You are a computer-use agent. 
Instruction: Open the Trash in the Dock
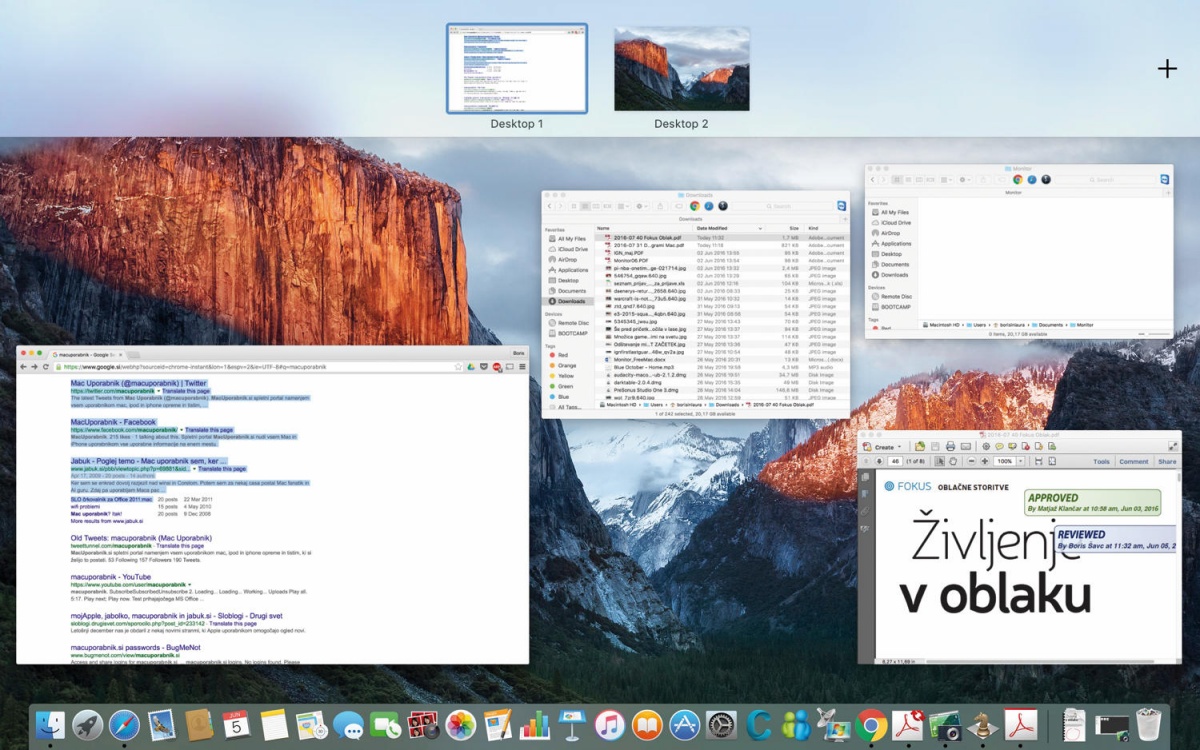[x=1148, y=725]
